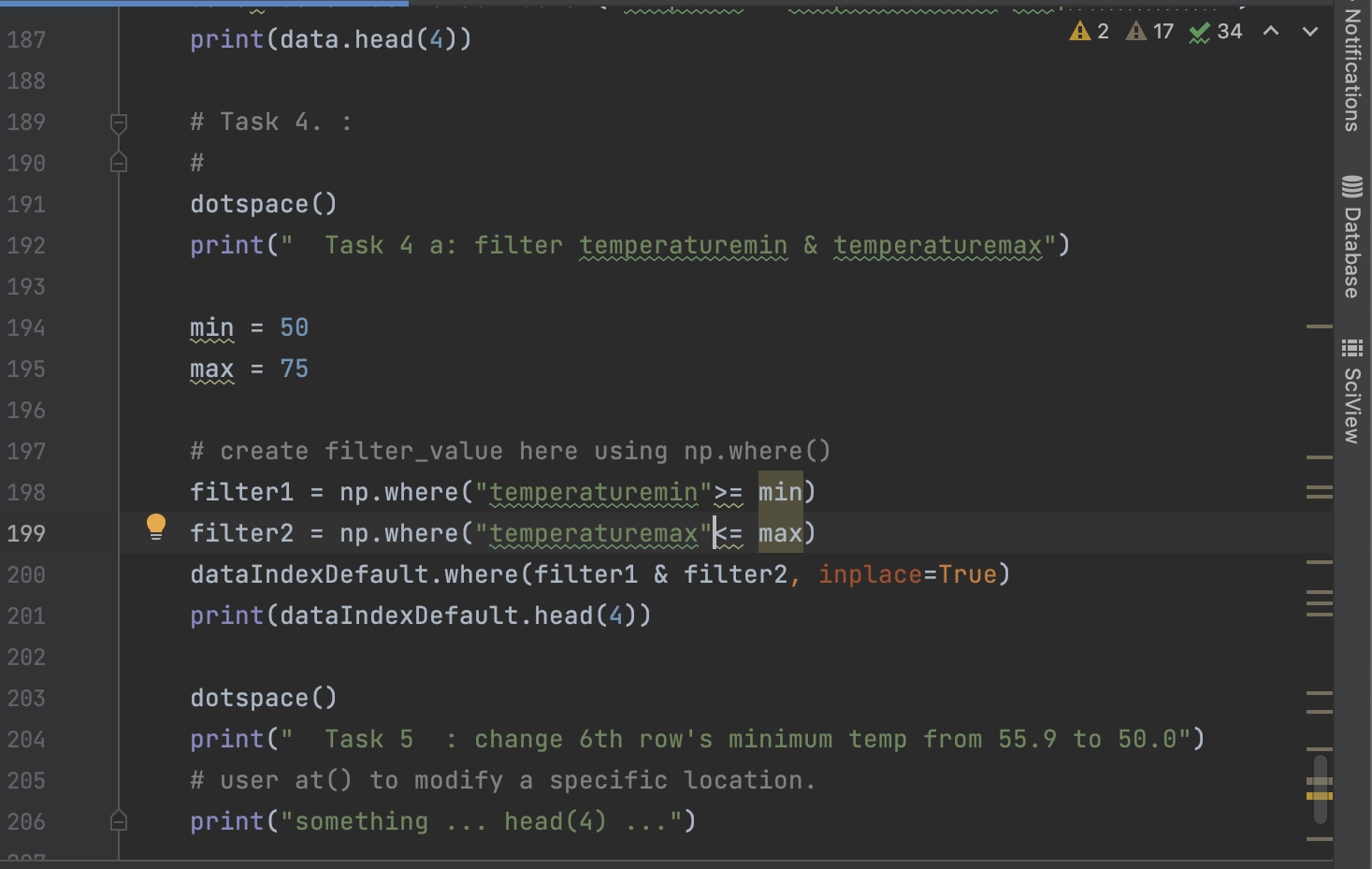Click the Task 5 print string on line 204
Screen dimensions: 1372x869
(x=735, y=739)
